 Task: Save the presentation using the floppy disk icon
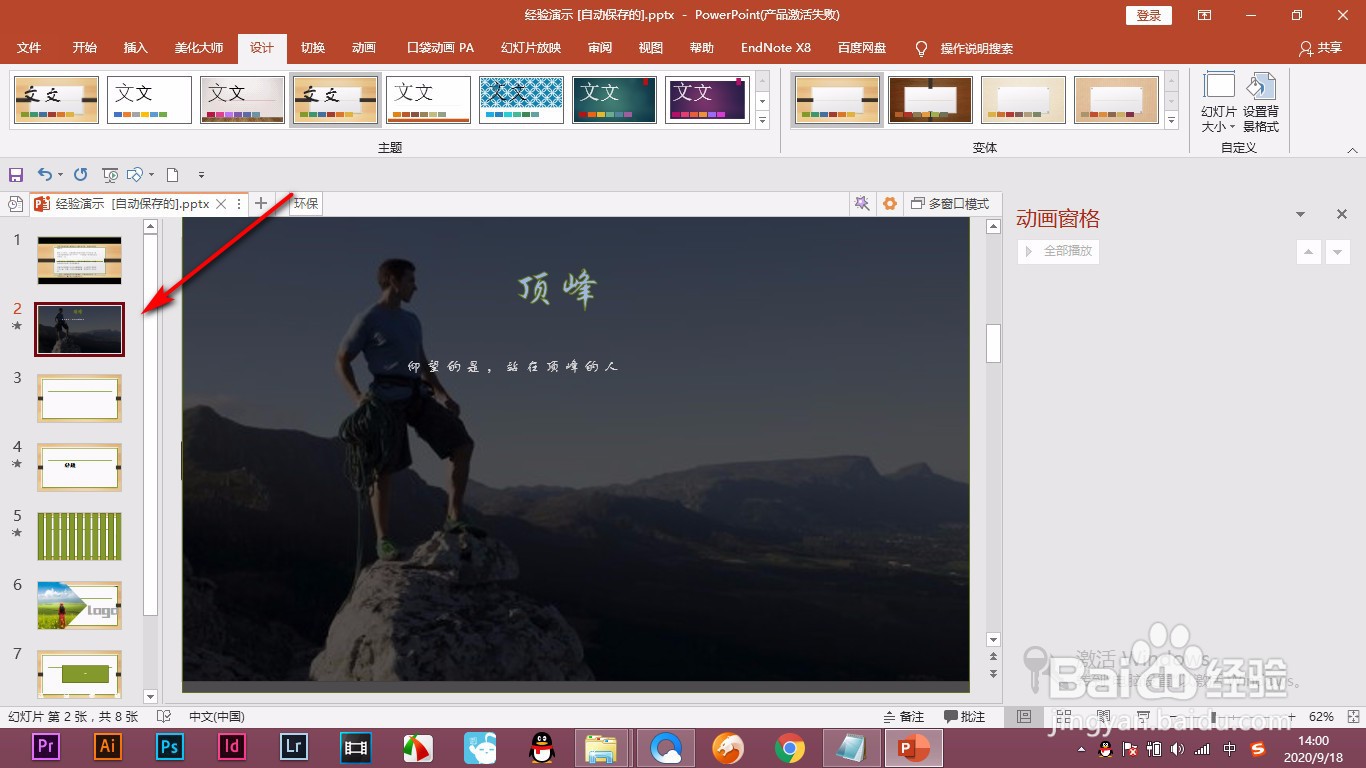[x=15, y=175]
